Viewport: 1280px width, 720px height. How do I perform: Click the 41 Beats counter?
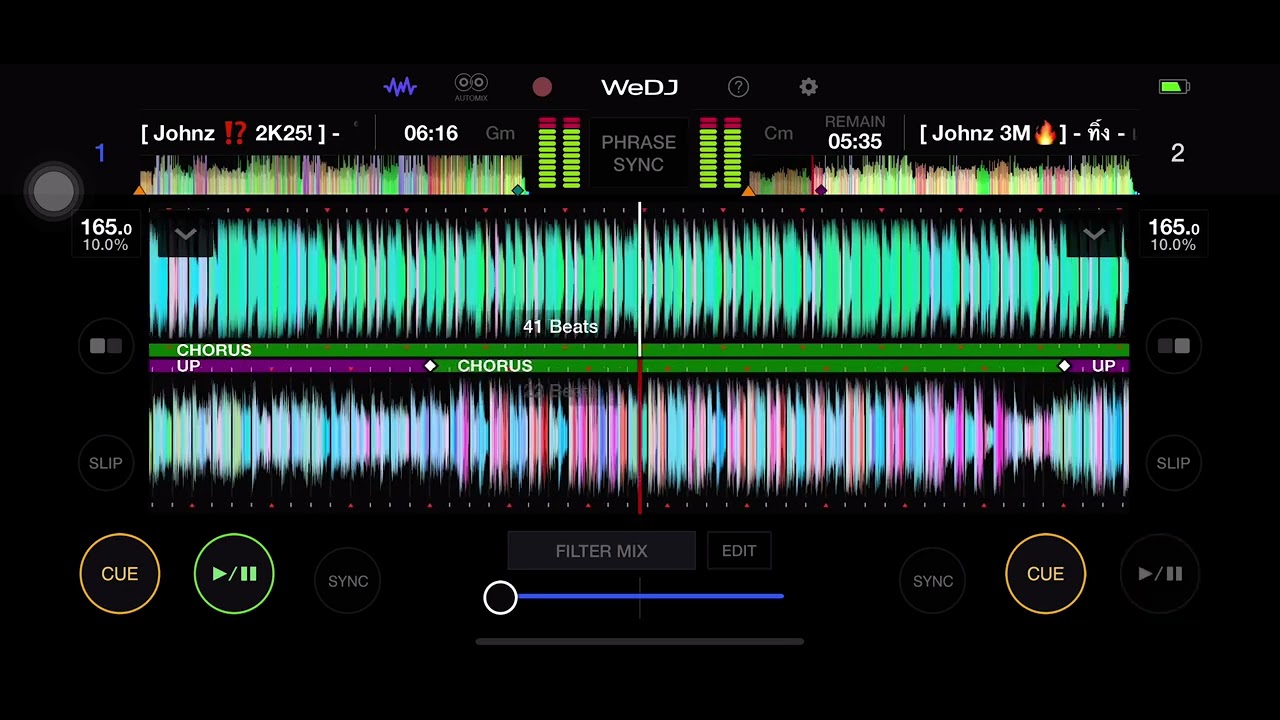pos(560,327)
